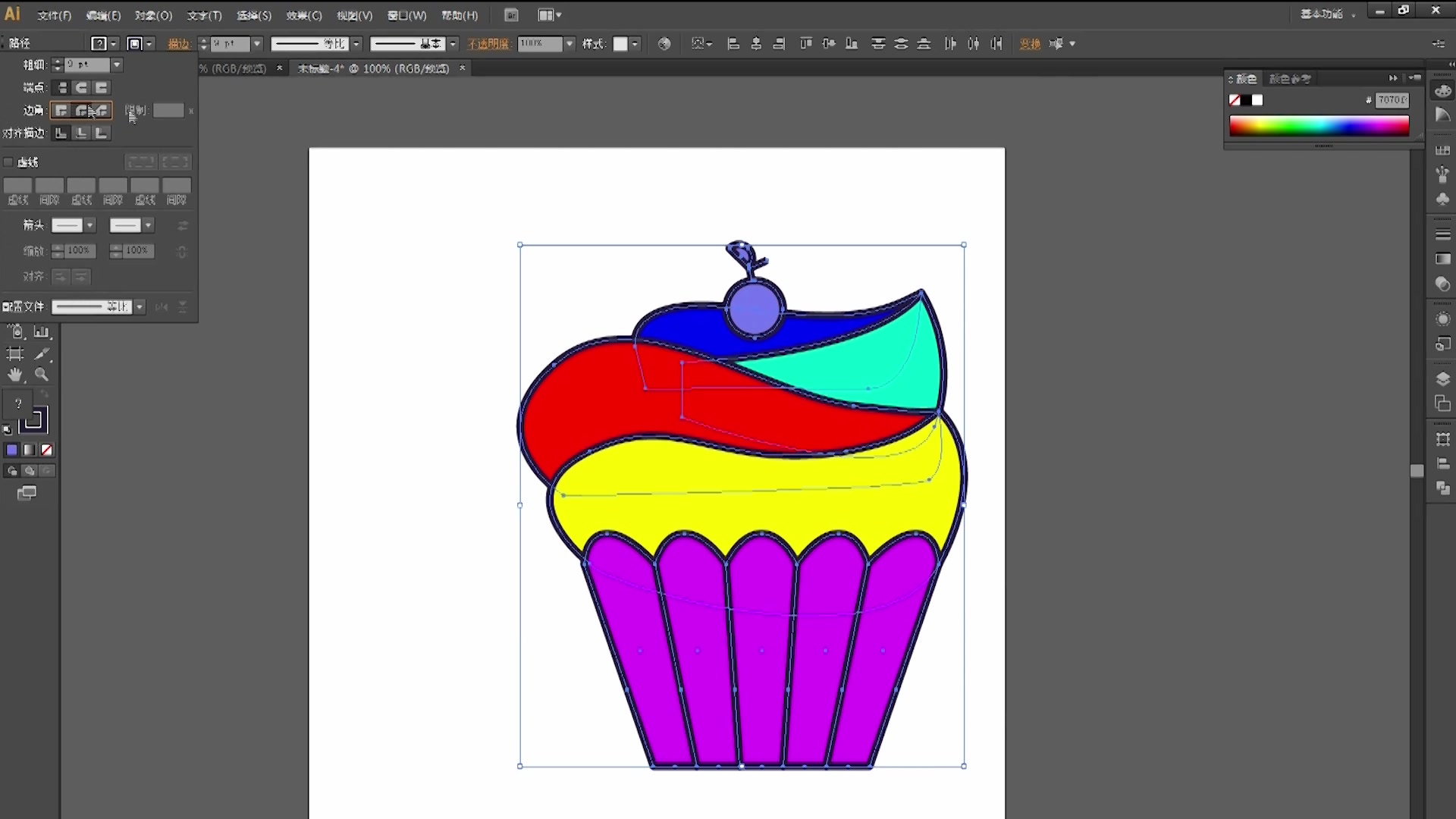This screenshot has height=819, width=1456.
Task: Select the Artboard tool
Action: pos(15,353)
